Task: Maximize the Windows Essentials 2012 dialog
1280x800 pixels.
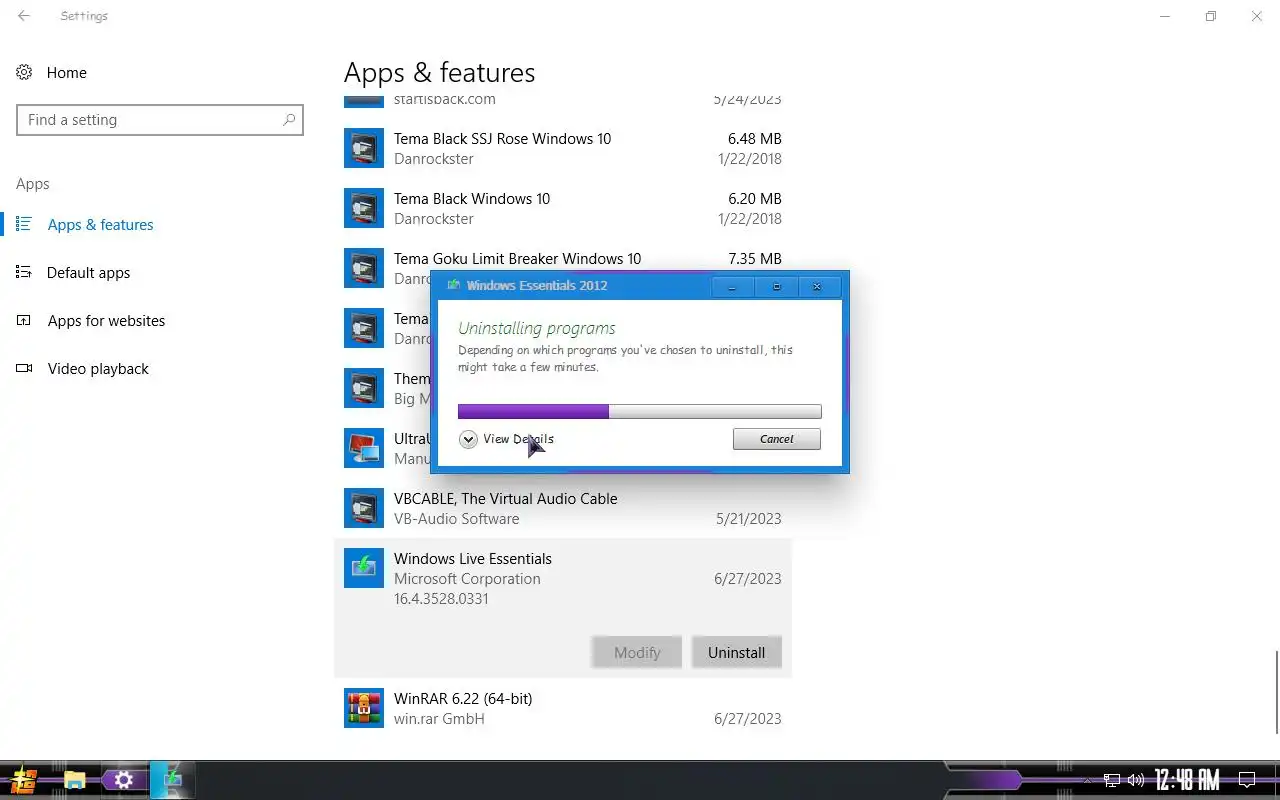Action: [776, 287]
